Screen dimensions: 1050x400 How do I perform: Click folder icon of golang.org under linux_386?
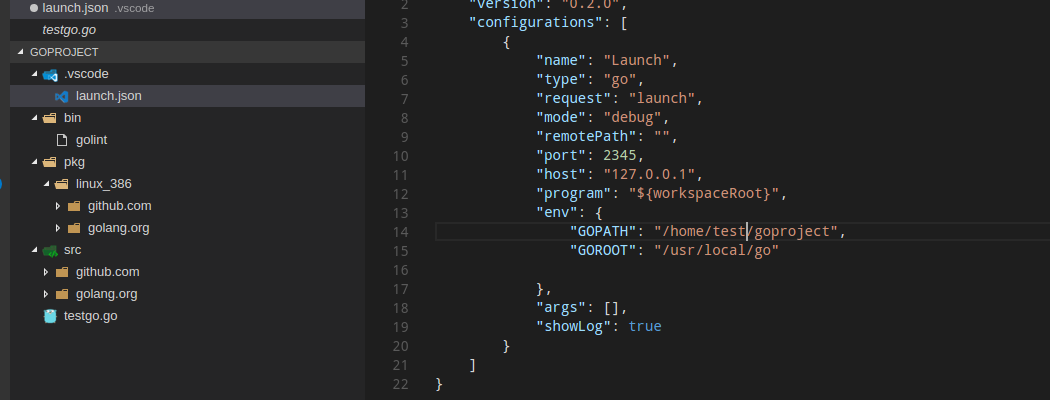74,228
